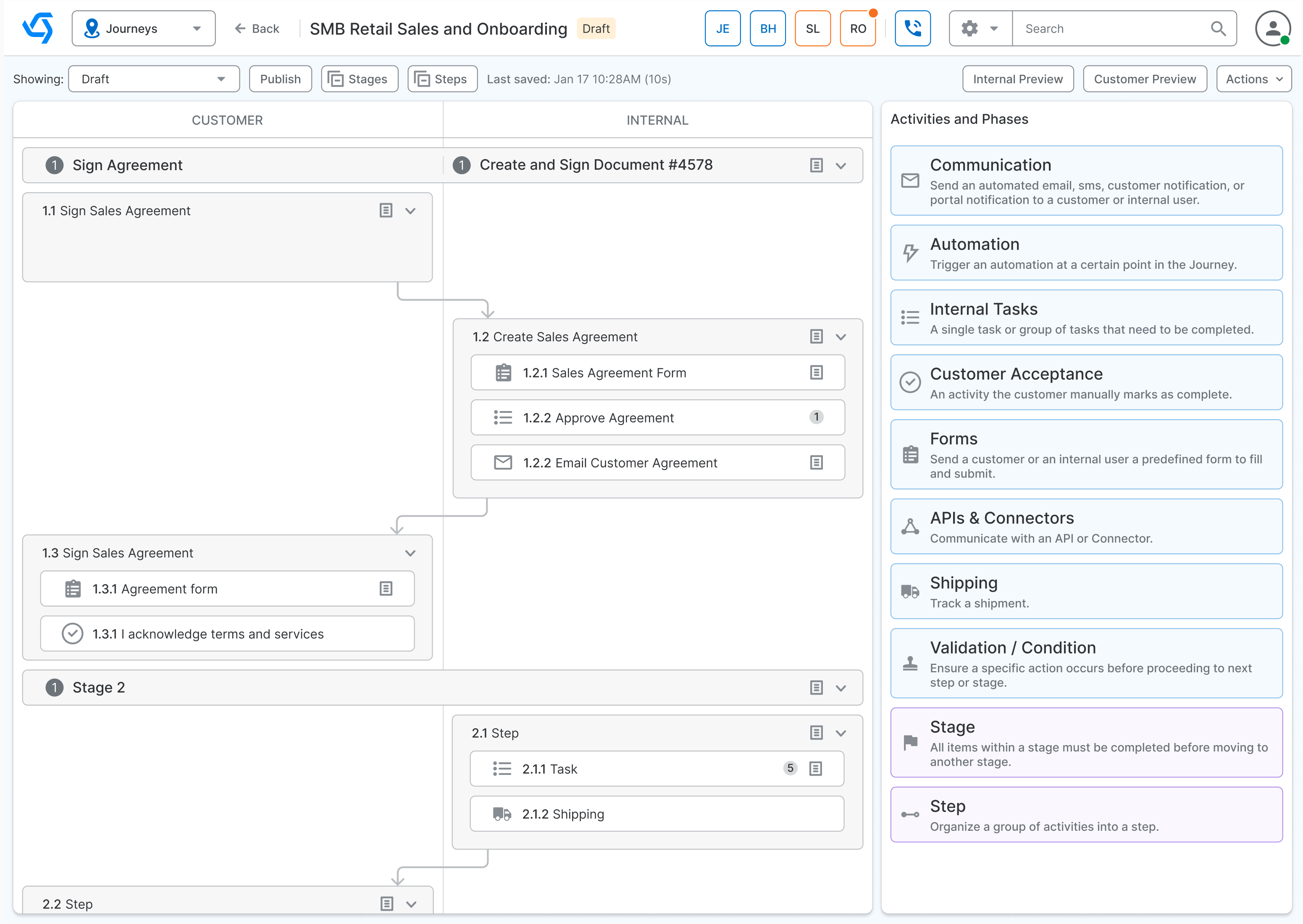
Task: Open the Showing Draft dropdown
Action: (x=154, y=79)
